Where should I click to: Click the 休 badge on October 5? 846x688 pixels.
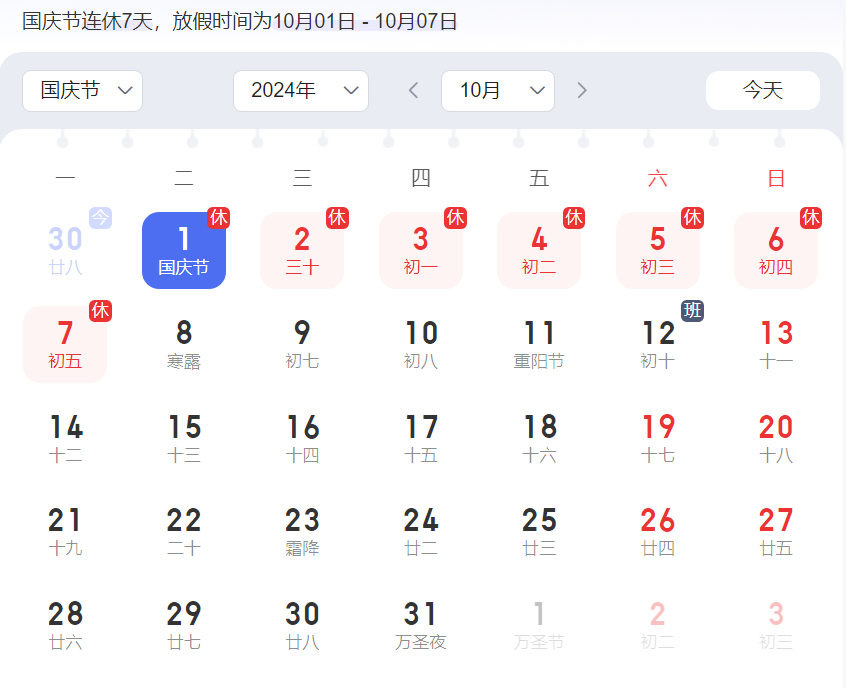click(x=693, y=217)
